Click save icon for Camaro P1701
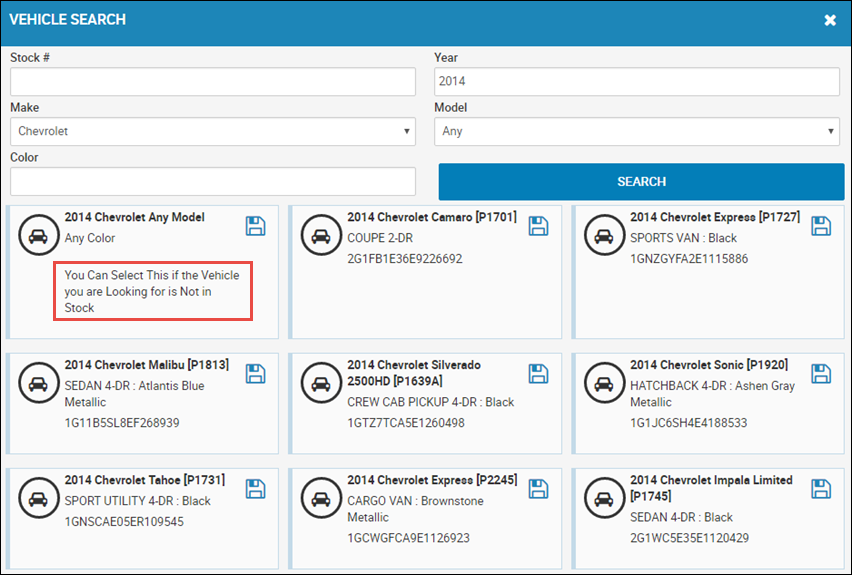Image resolution: width=852 pixels, height=575 pixels. coord(538,226)
